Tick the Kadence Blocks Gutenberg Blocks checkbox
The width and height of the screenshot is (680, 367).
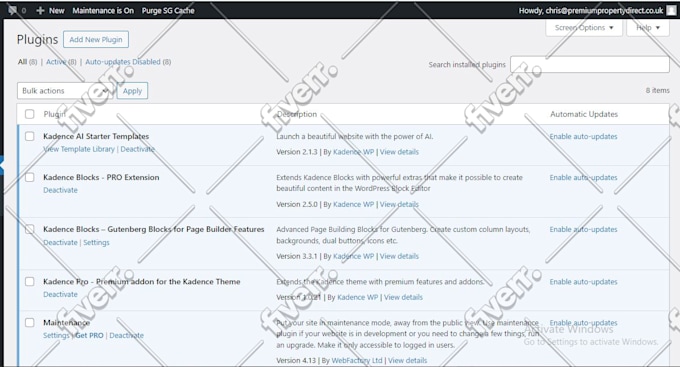[x=29, y=229]
